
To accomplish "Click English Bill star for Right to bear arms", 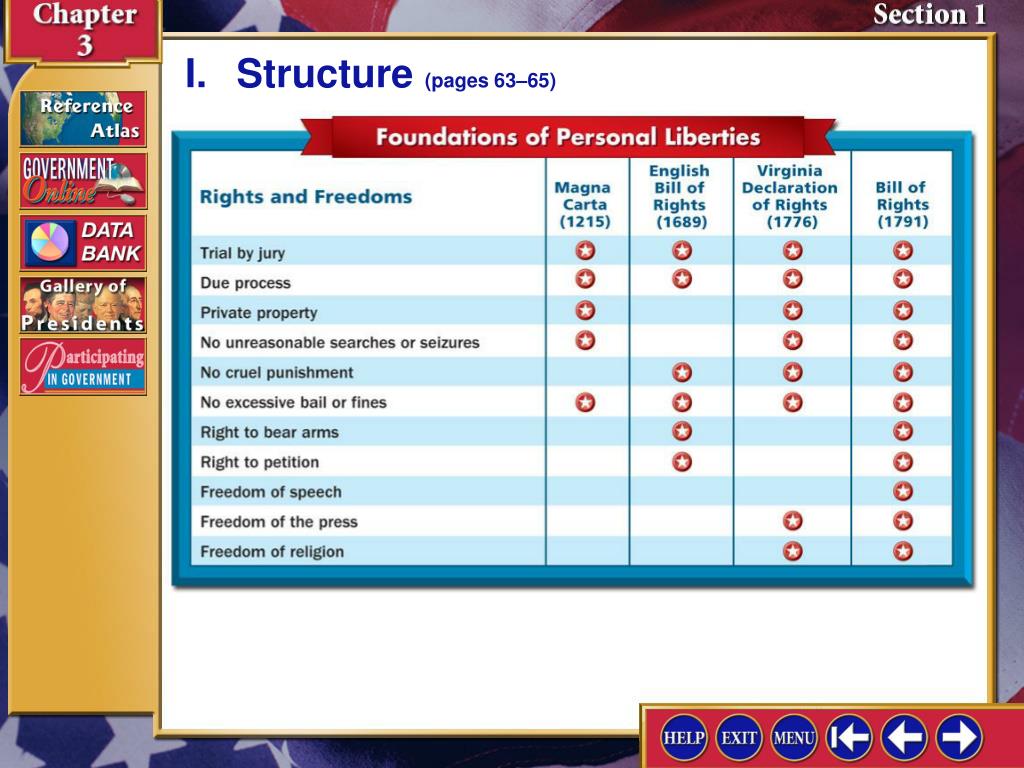I will click(682, 431).
